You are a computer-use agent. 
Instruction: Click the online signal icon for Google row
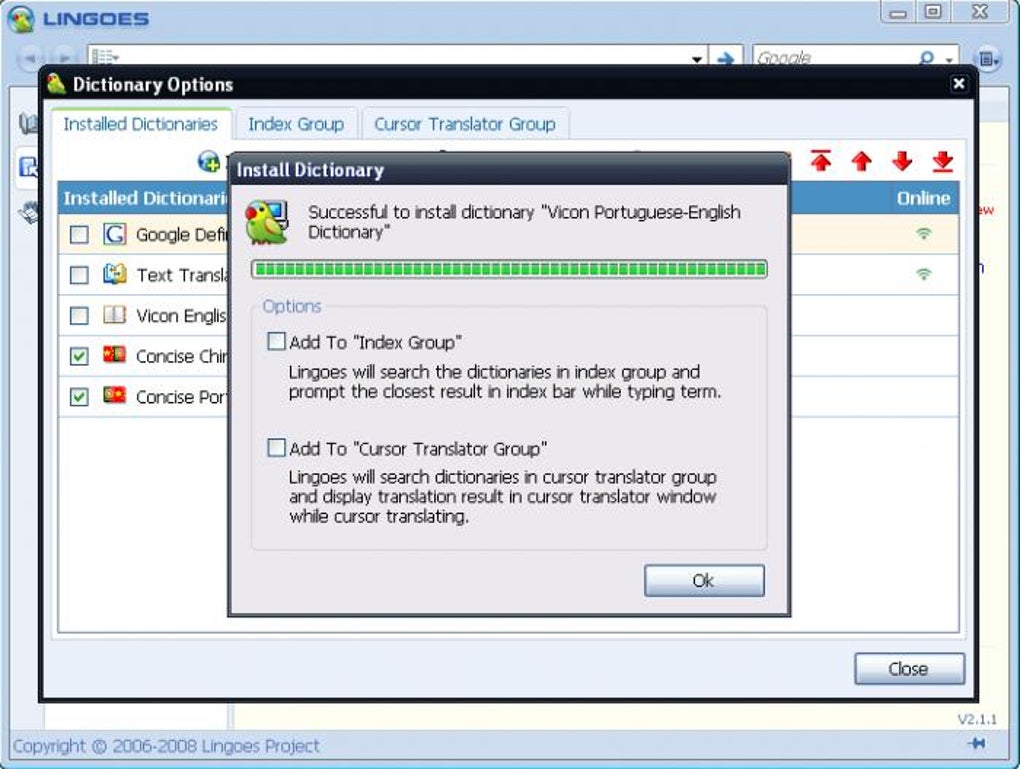pos(924,233)
